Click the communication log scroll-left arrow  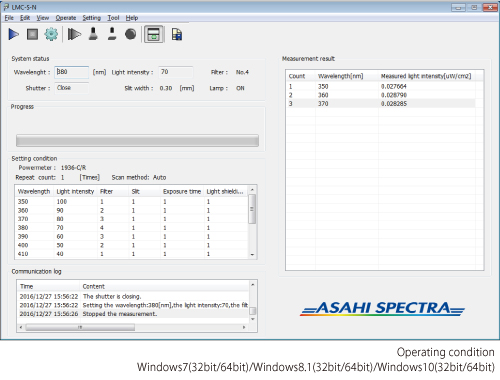pos(21,327)
